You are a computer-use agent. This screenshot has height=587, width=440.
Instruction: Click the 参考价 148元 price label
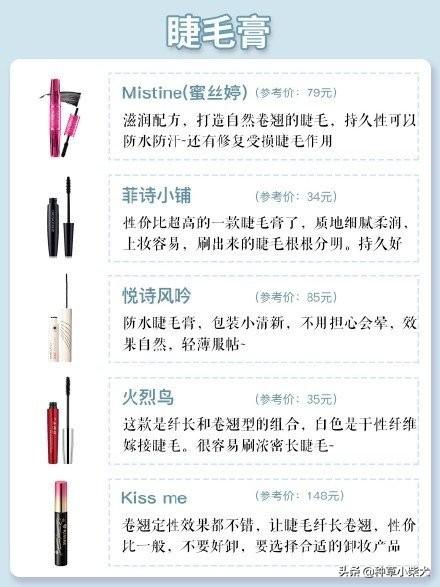click(299, 496)
